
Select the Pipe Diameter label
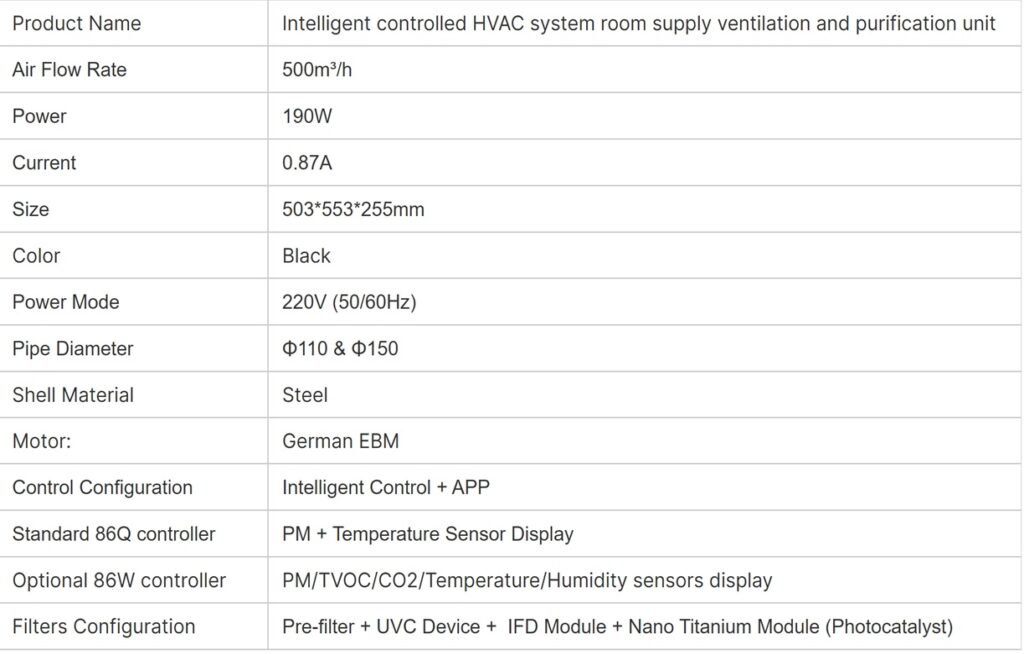(72, 348)
